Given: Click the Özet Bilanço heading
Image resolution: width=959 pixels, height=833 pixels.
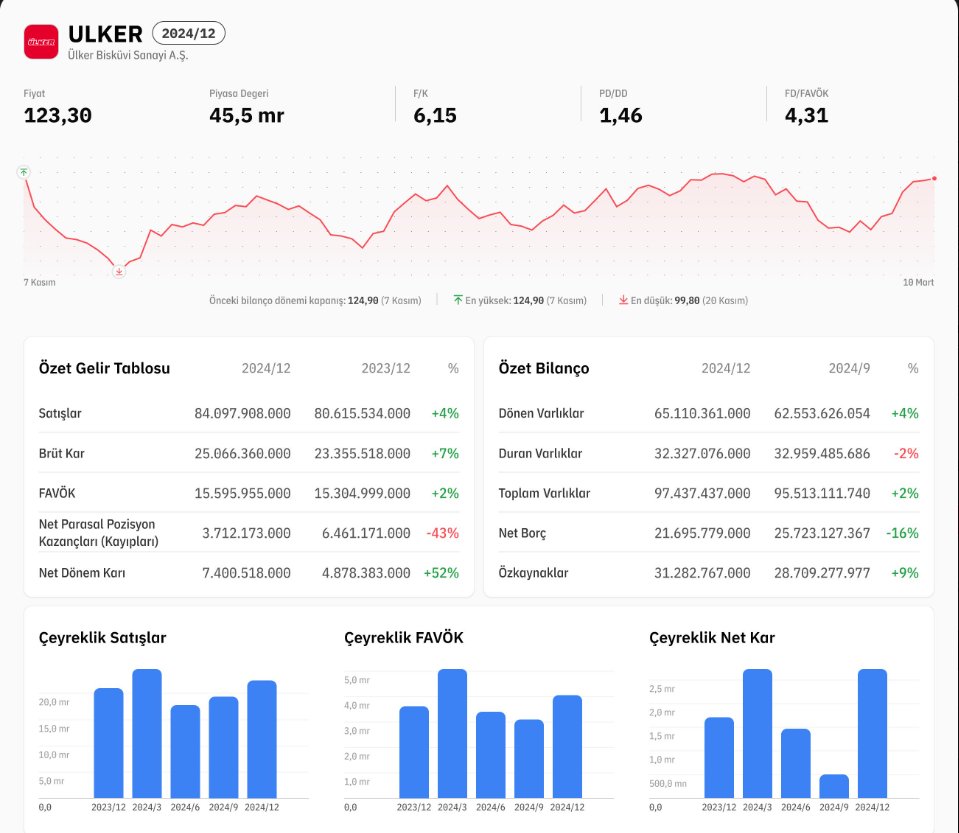Looking at the screenshot, I should click(x=544, y=368).
